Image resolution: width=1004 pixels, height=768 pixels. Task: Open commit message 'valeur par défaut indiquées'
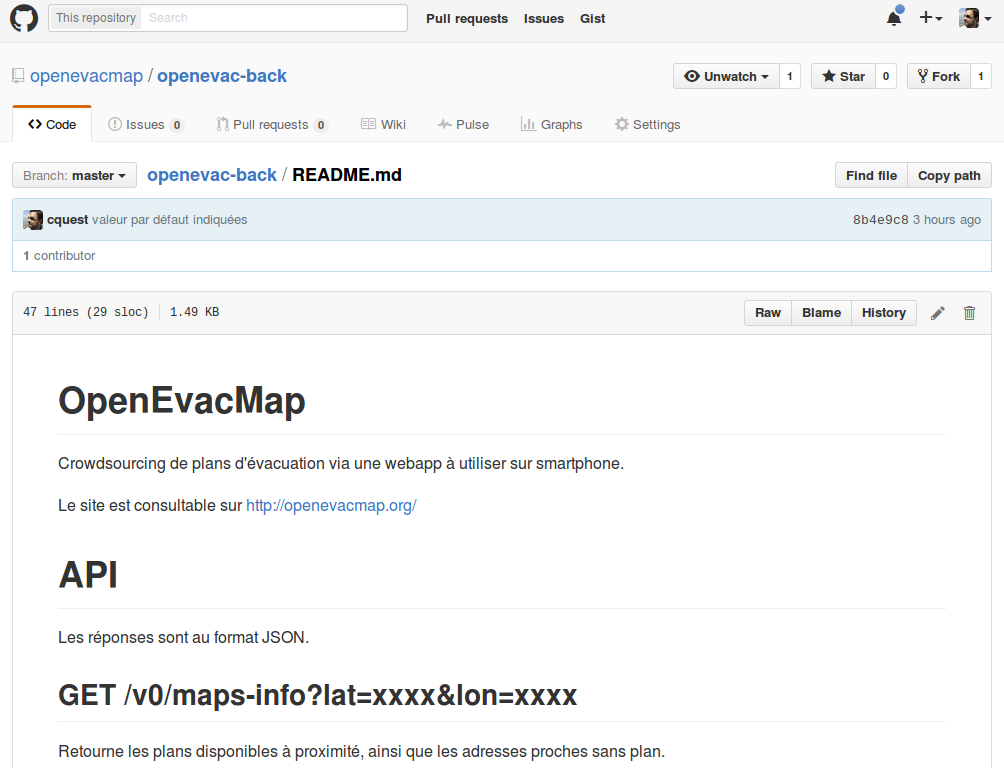click(169, 220)
